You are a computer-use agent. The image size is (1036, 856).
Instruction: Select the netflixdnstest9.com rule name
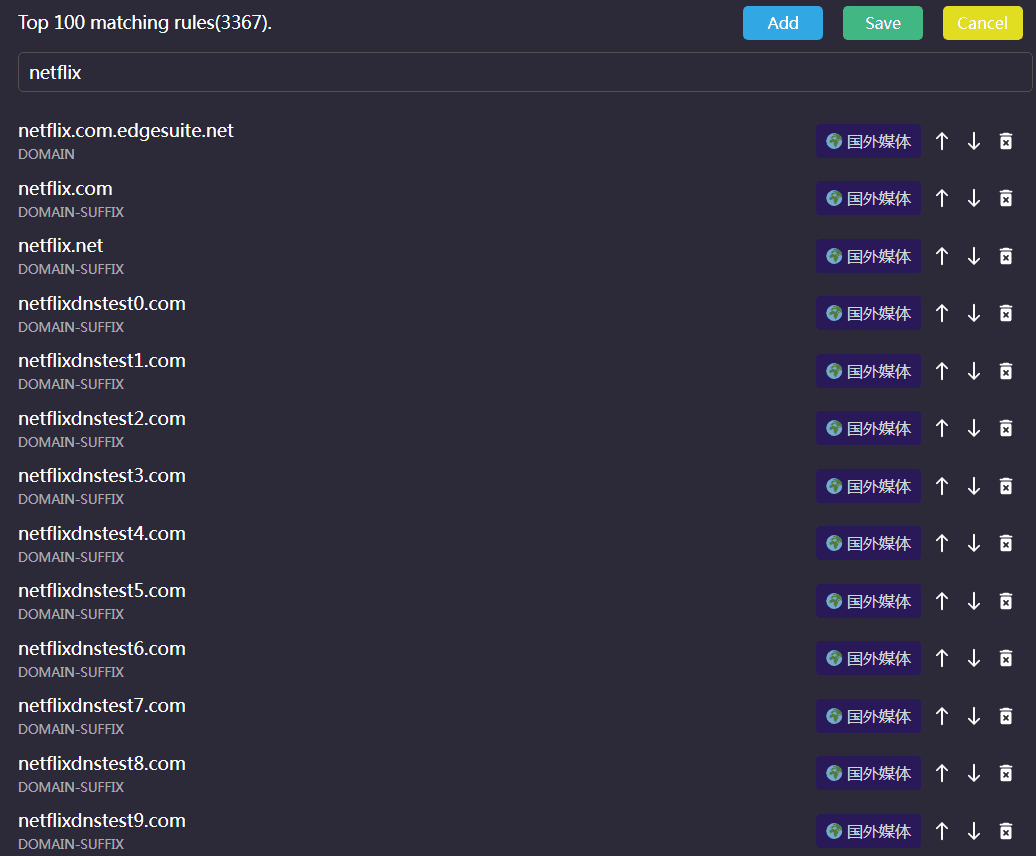[x=102, y=820]
